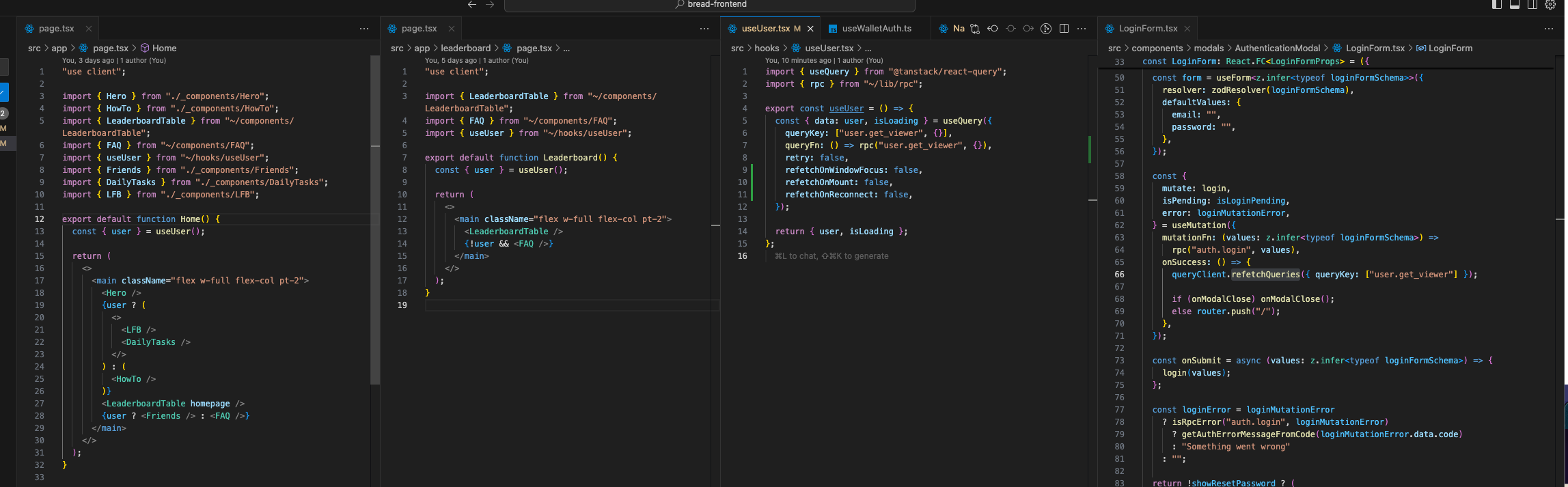Open more actions for the leaderboard page.tsx group
1568x487 pixels.
pos(704,29)
